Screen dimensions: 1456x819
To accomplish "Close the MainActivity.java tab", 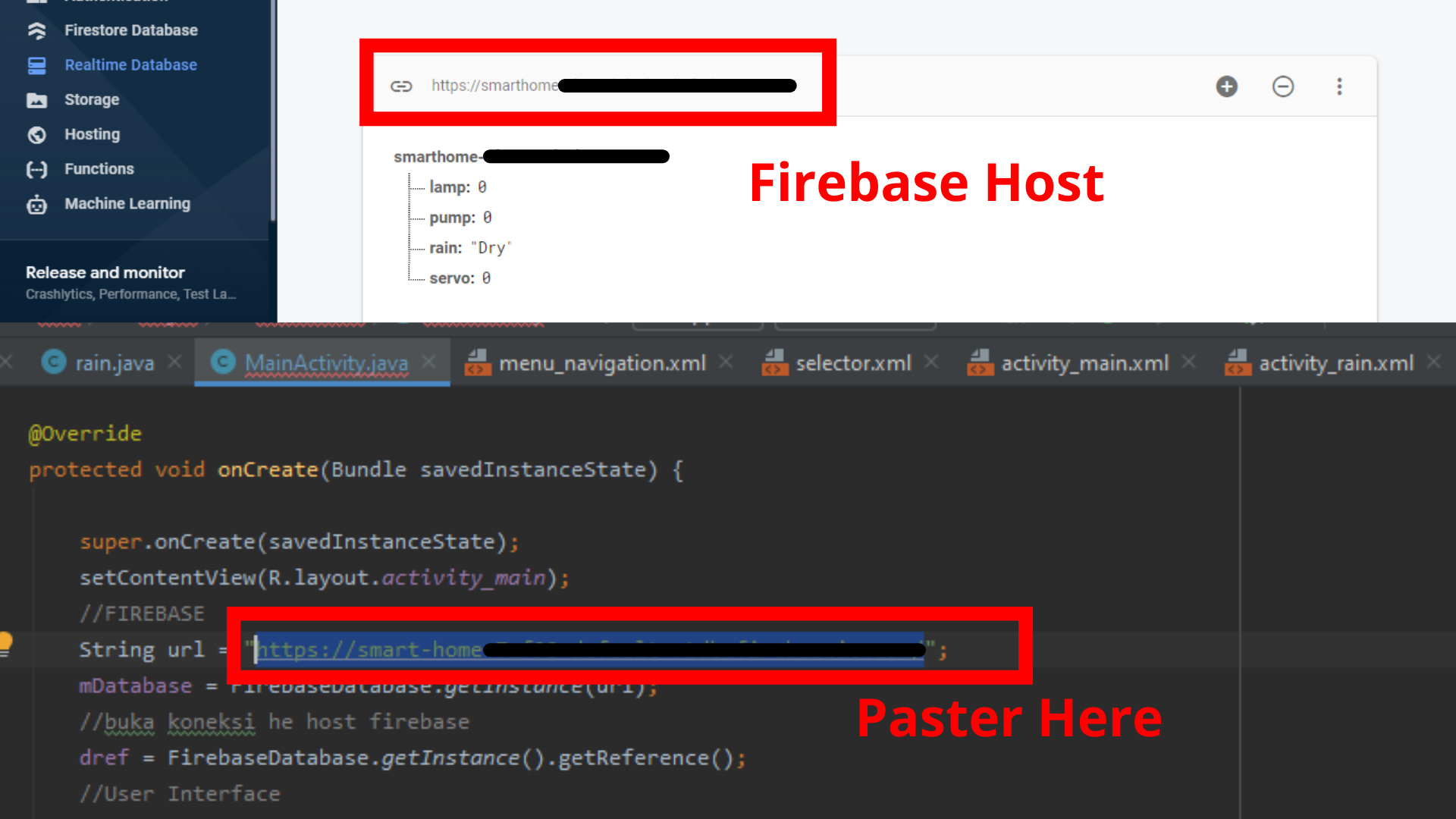I will click(429, 362).
